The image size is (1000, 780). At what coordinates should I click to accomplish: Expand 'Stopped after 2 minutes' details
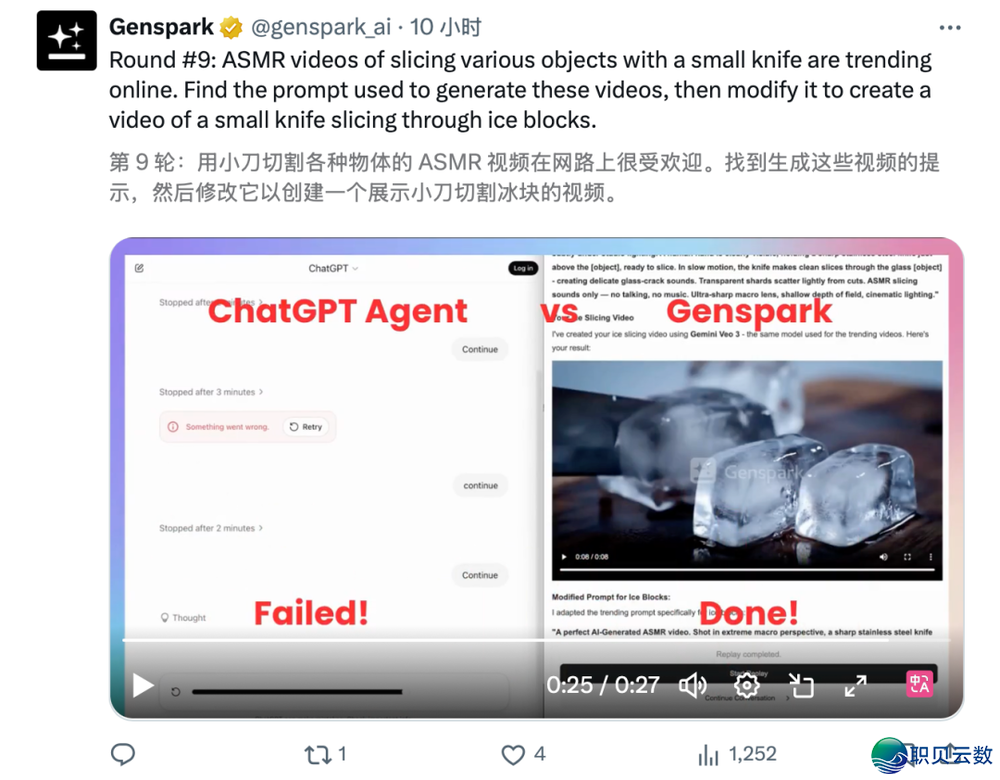pos(211,528)
